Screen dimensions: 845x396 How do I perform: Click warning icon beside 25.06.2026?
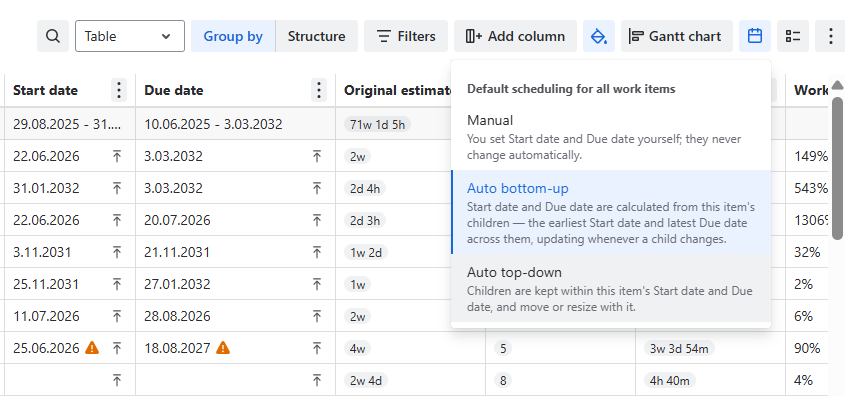[x=92, y=348]
